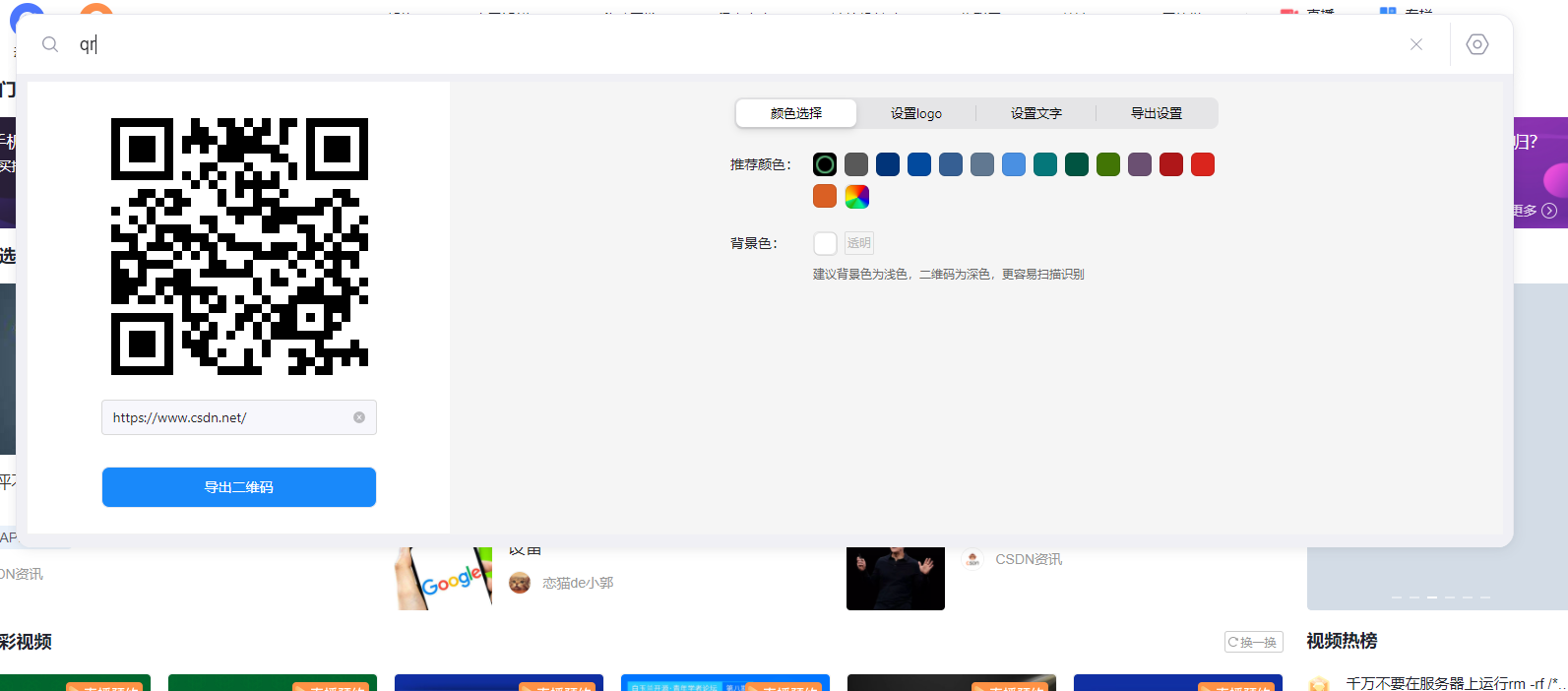Open the speaker on stage thumbnail
Screen dimensions: 1568x691
pyautogui.click(x=896, y=579)
